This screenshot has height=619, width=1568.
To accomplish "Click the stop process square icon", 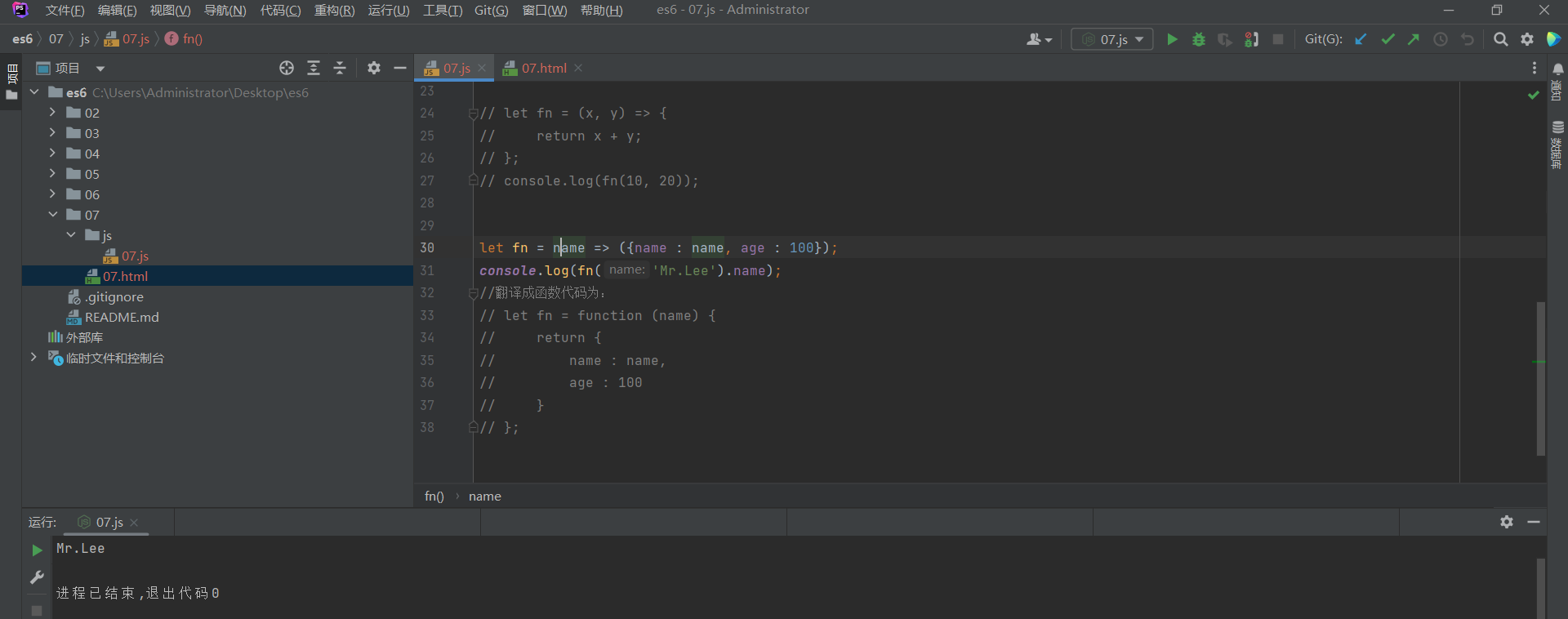I will point(1278,39).
